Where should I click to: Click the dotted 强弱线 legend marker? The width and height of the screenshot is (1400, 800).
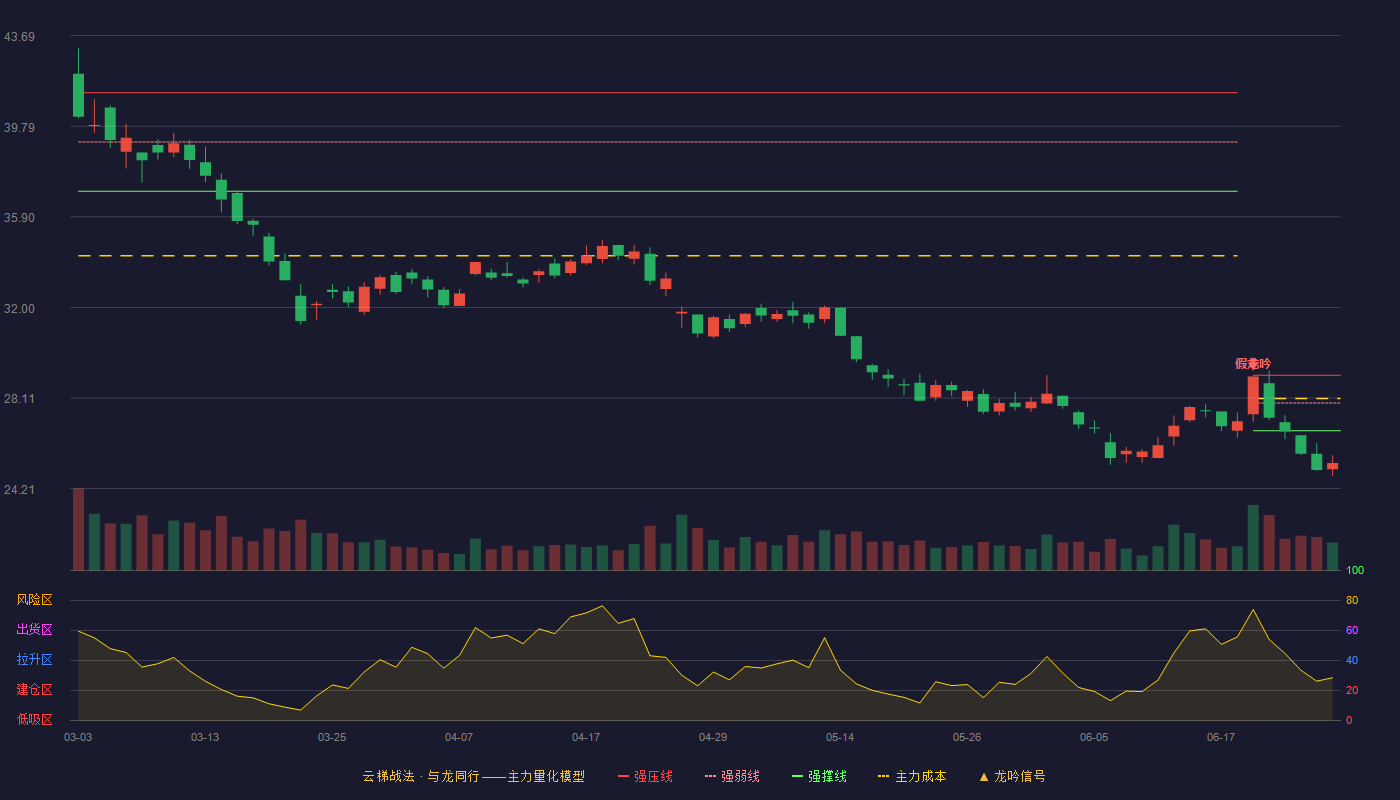tap(711, 776)
